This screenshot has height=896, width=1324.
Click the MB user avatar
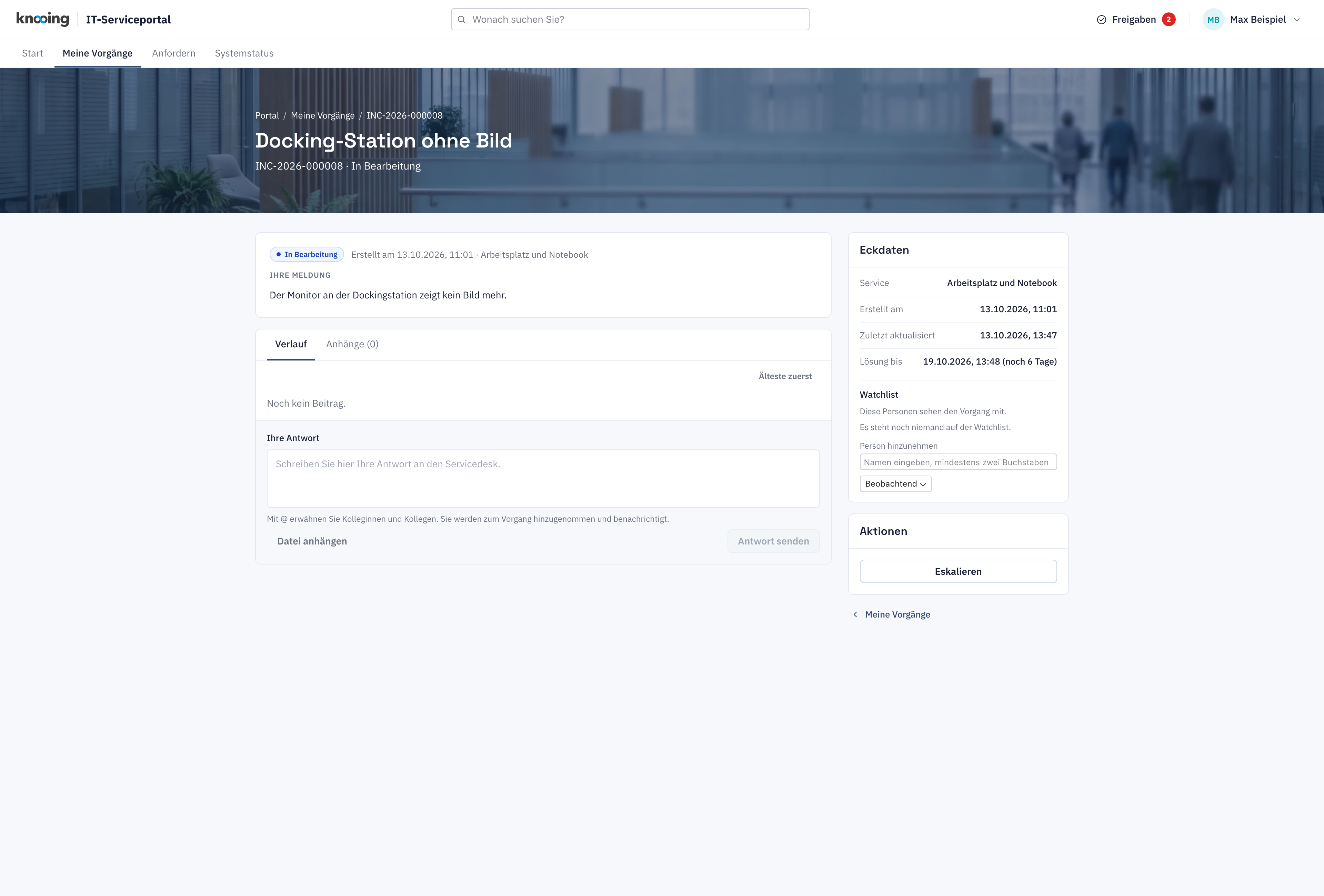tap(1213, 19)
